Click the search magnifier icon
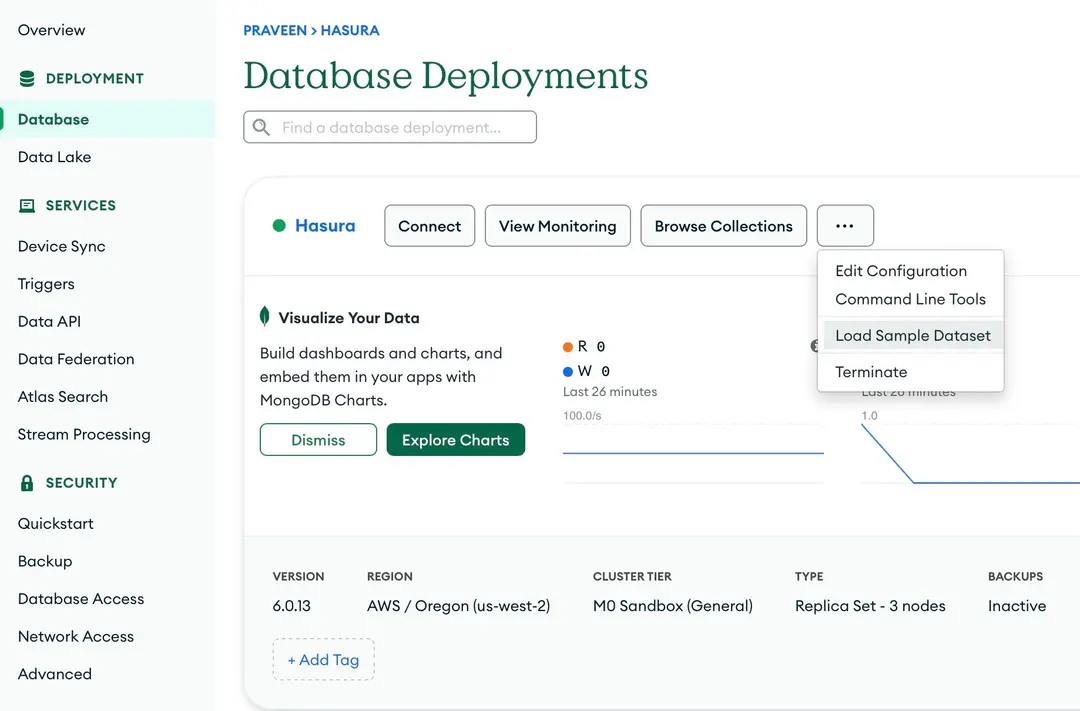1080x711 pixels. coord(260,127)
